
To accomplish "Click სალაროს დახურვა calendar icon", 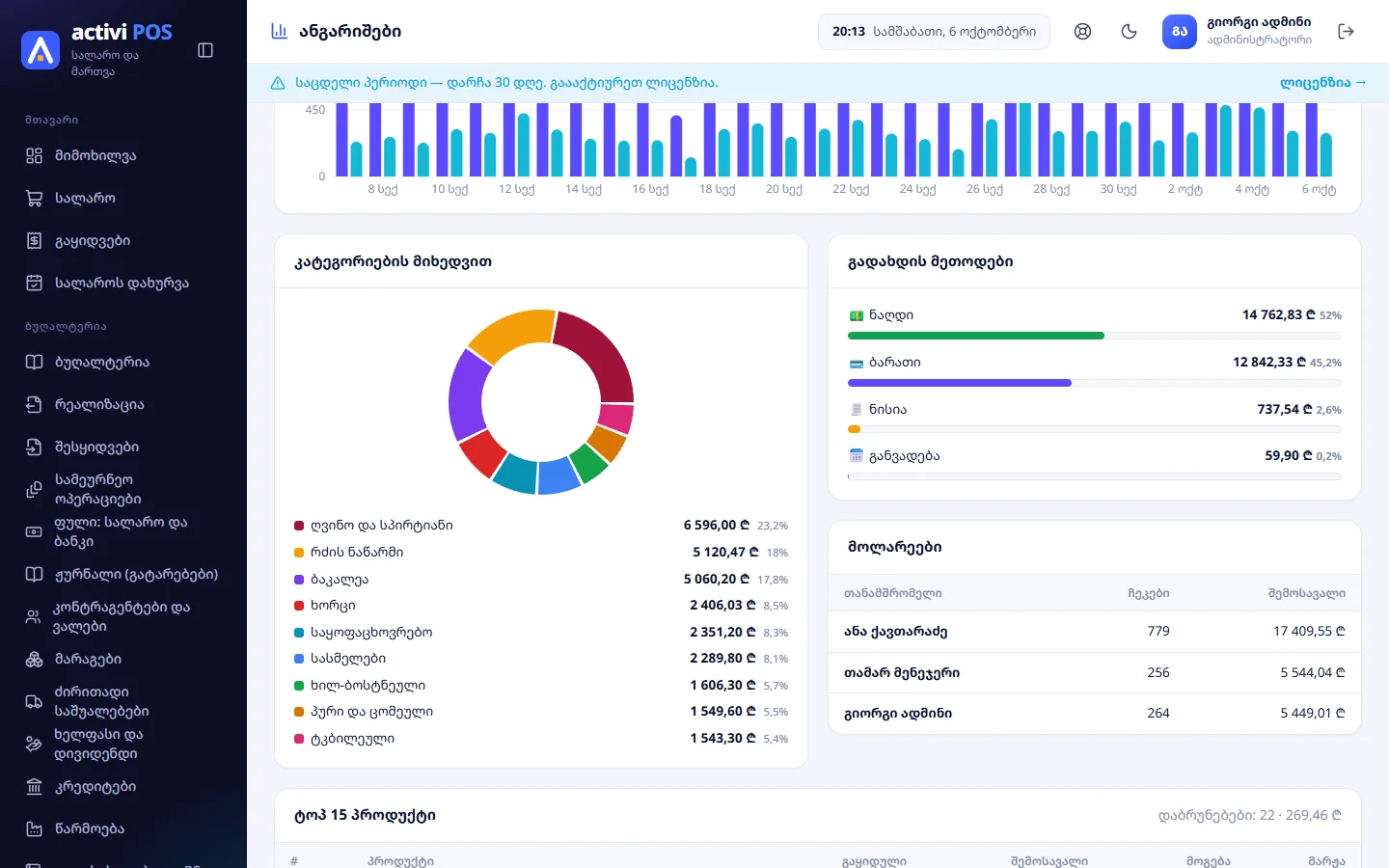I will [34, 284].
